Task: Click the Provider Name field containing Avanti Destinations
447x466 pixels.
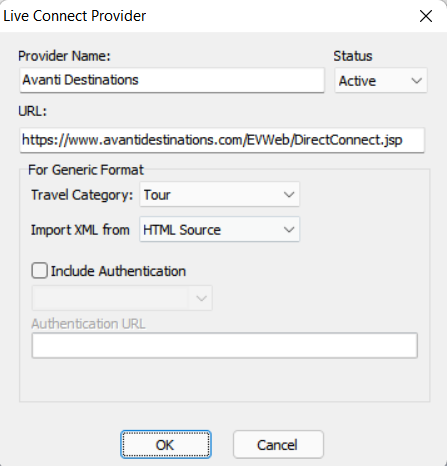Action: [x=172, y=80]
